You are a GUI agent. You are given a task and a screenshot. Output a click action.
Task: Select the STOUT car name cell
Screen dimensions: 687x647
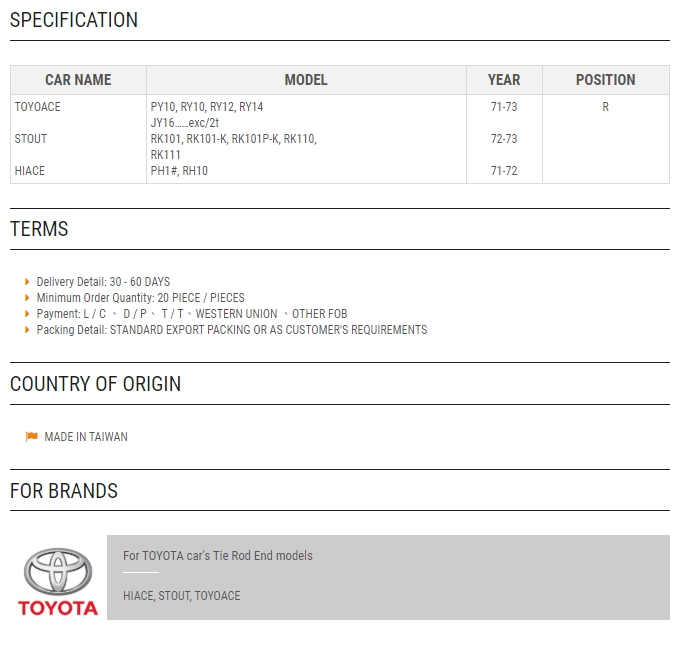[31, 139]
